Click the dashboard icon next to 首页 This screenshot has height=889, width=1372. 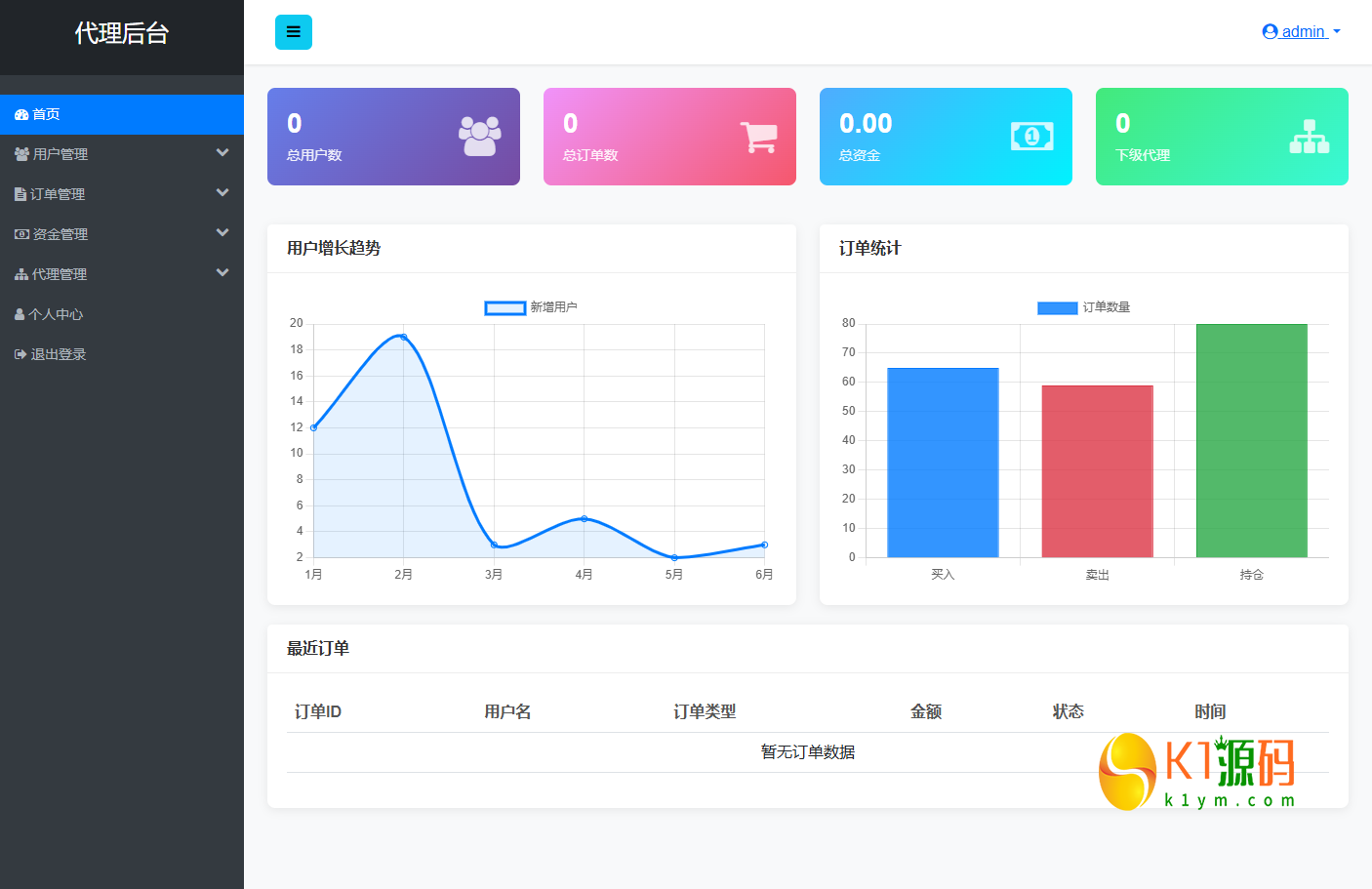(x=21, y=114)
